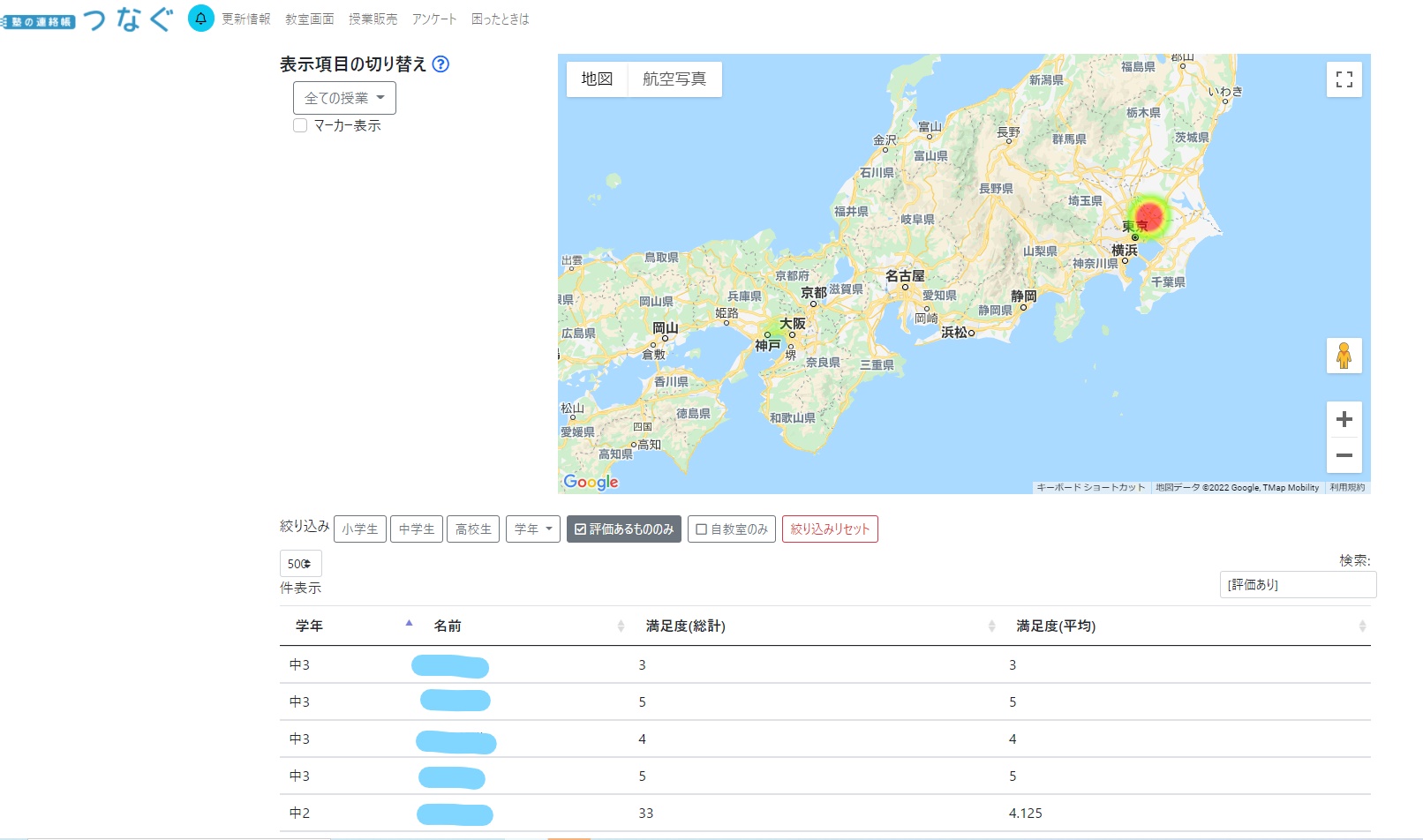The width and height of the screenshot is (1423, 840).
Task: Click 絞り込みリセット button
Action: 830,529
